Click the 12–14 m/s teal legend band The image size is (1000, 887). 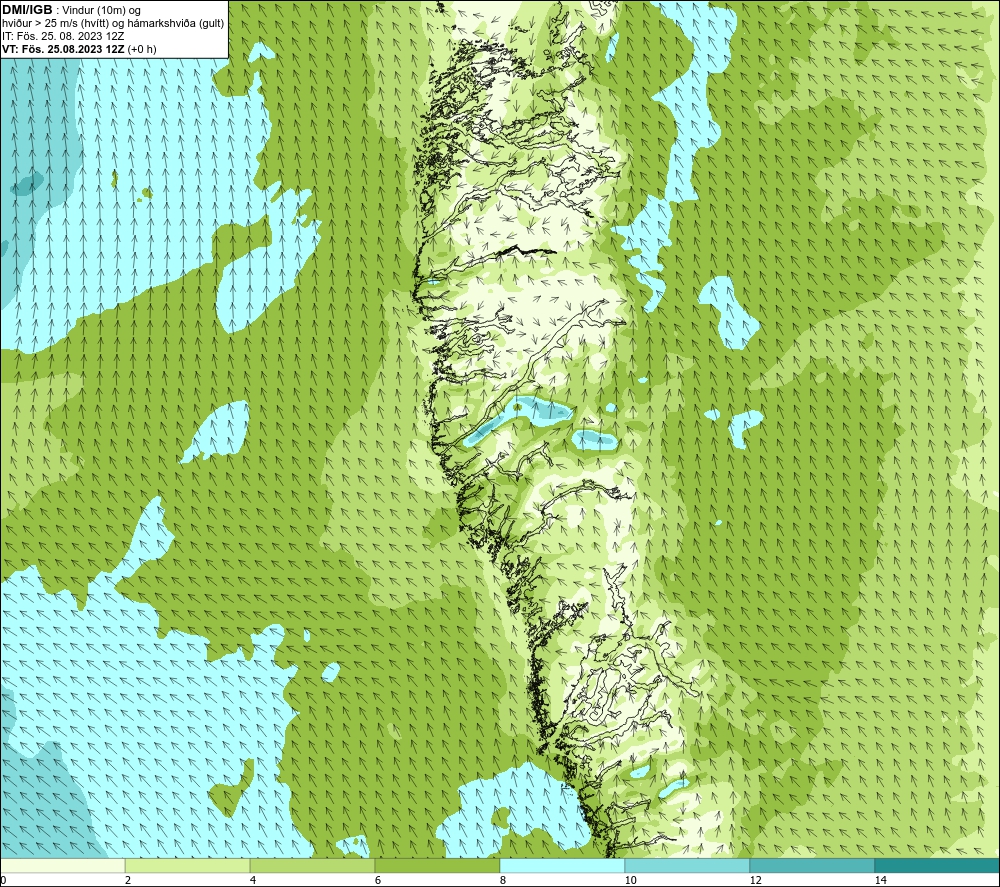point(812,865)
